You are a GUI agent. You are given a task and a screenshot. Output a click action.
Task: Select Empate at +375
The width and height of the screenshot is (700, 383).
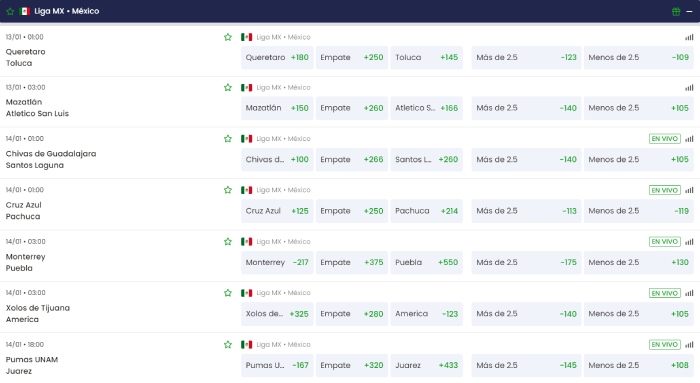(352, 262)
